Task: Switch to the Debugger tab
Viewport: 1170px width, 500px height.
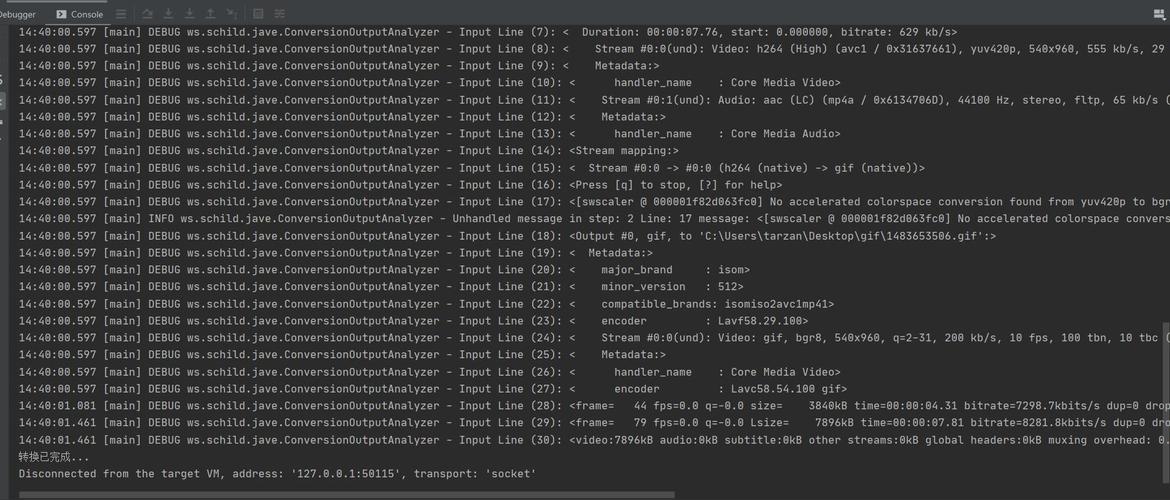Action: tap(17, 14)
